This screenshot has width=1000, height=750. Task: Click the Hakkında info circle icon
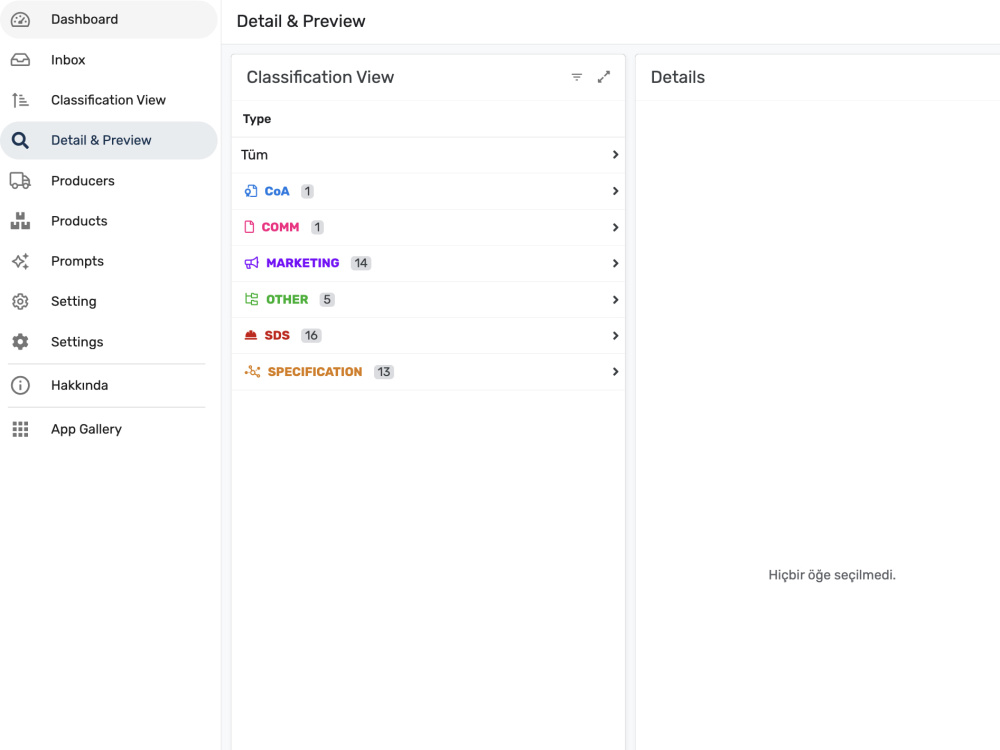tap(20, 385)
